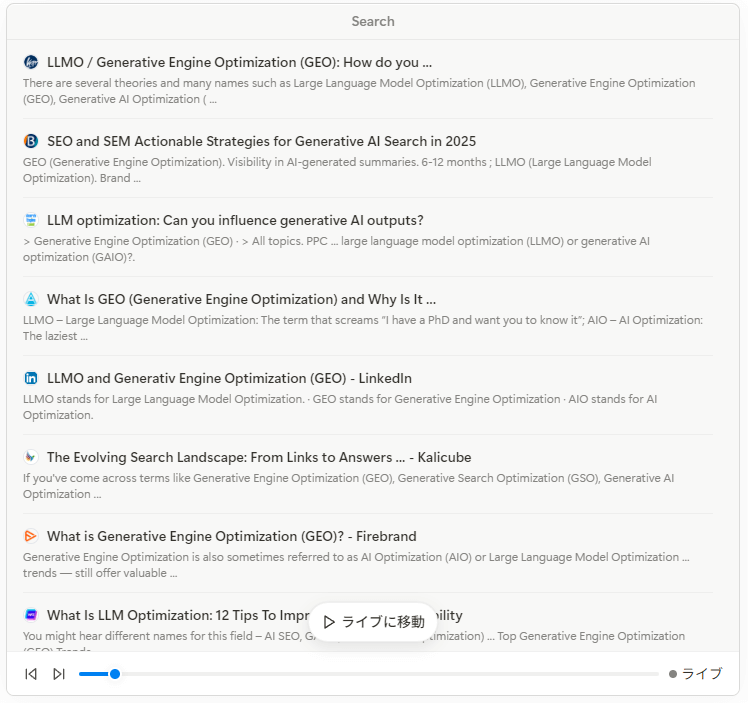Viewport: 748px width, 703px height.
Task: Click the favicon next to LLM optimization result
Action: coord(31,220)
